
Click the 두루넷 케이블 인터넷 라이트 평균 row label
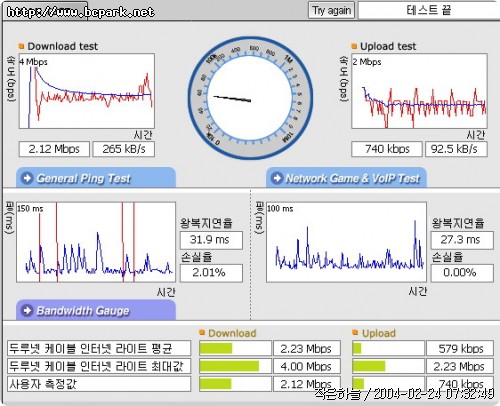point(99,348)
